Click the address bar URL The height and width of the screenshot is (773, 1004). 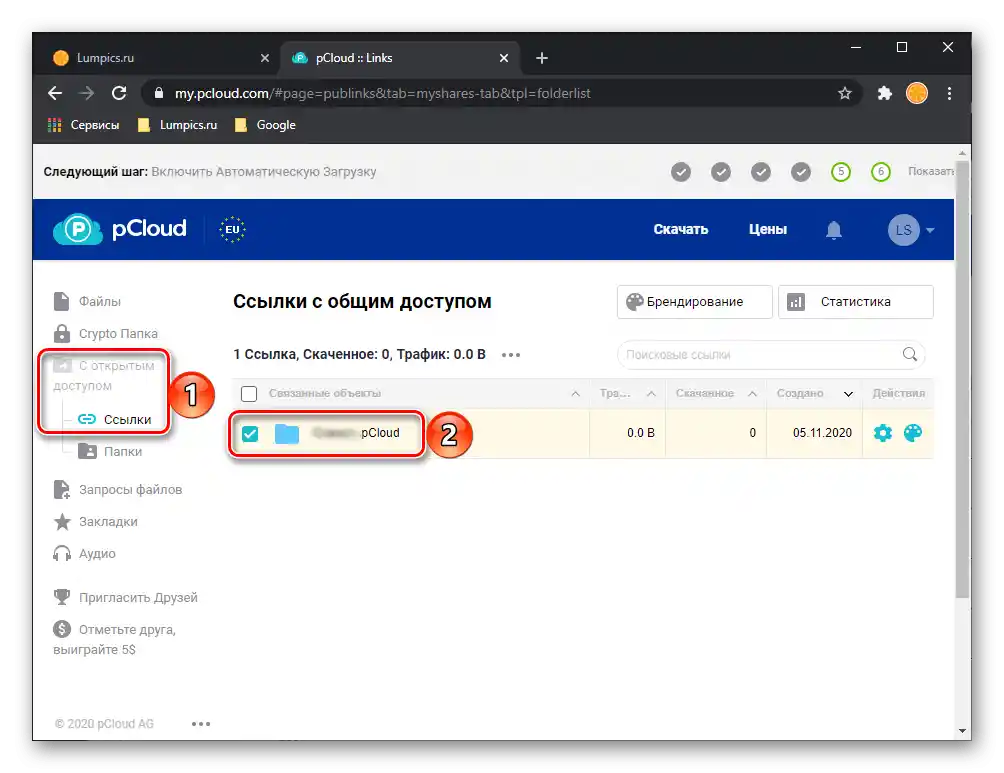point(382,94)
